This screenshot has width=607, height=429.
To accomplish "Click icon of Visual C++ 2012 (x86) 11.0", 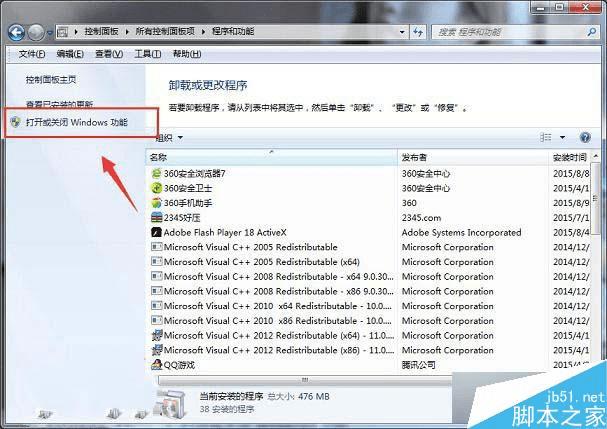I will click(156, 350).
